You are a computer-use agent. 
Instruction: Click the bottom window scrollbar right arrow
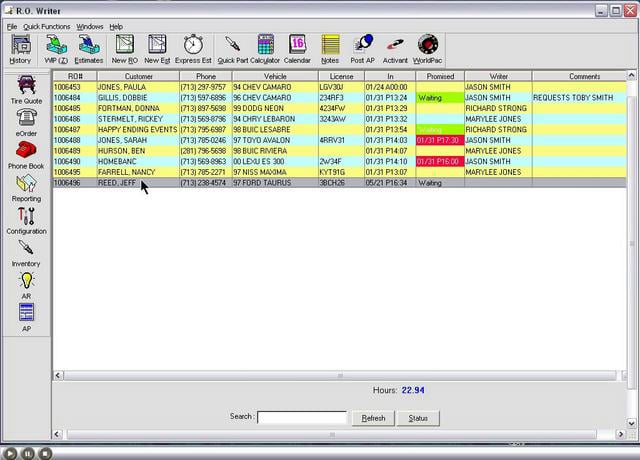click(x=621, y=434)
